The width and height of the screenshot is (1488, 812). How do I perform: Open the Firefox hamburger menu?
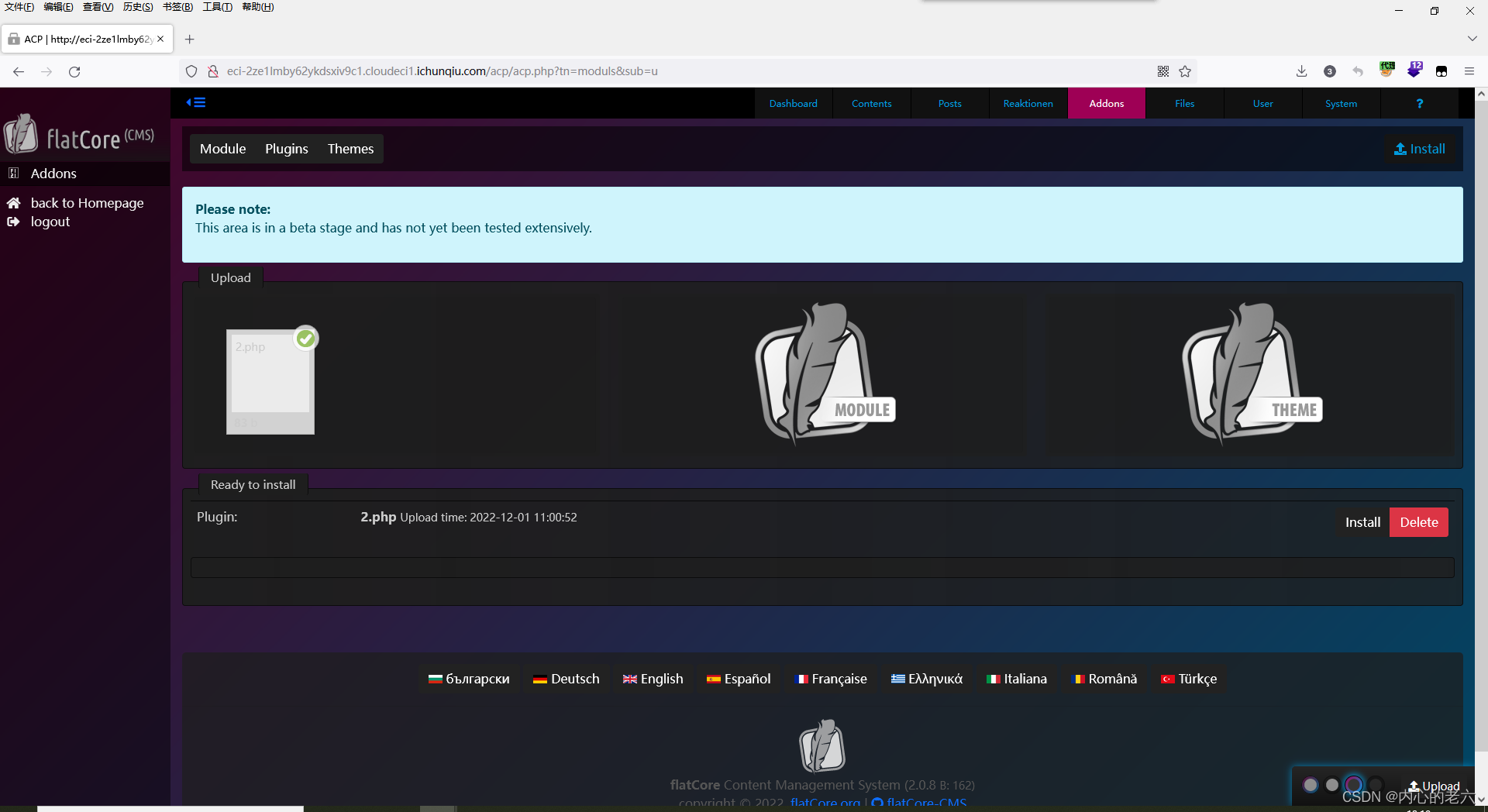(1469, 71)
